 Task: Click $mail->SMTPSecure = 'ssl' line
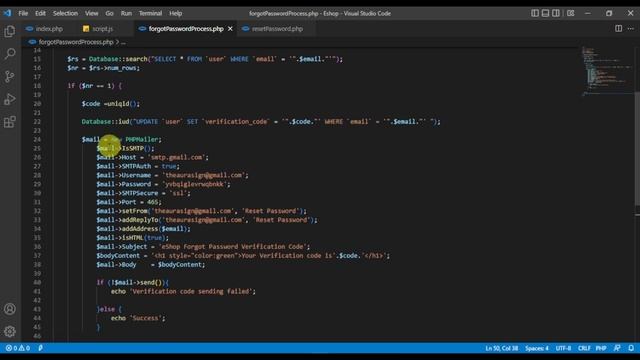click(143, 193)
